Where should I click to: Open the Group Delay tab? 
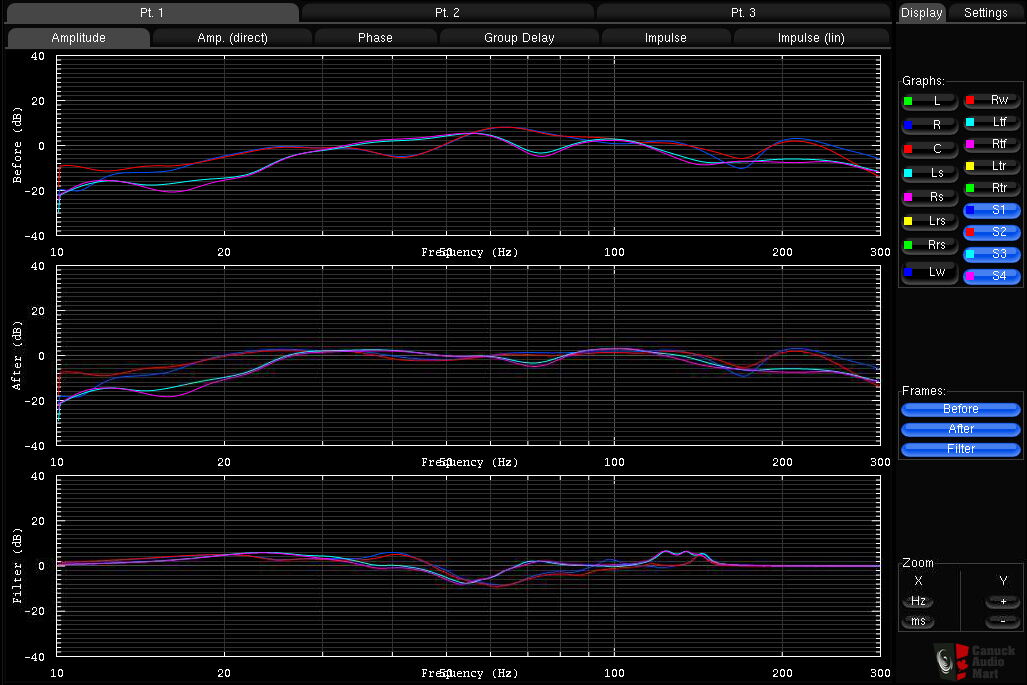(519, 38)
